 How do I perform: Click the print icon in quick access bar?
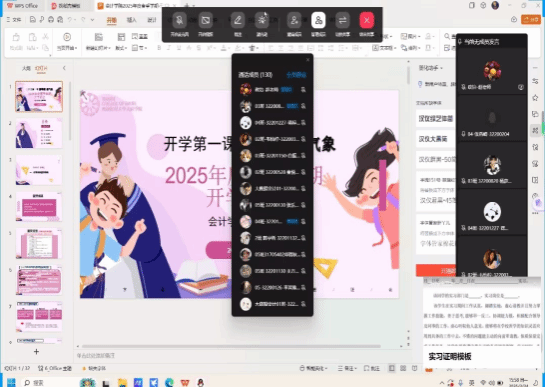(51, 20)
